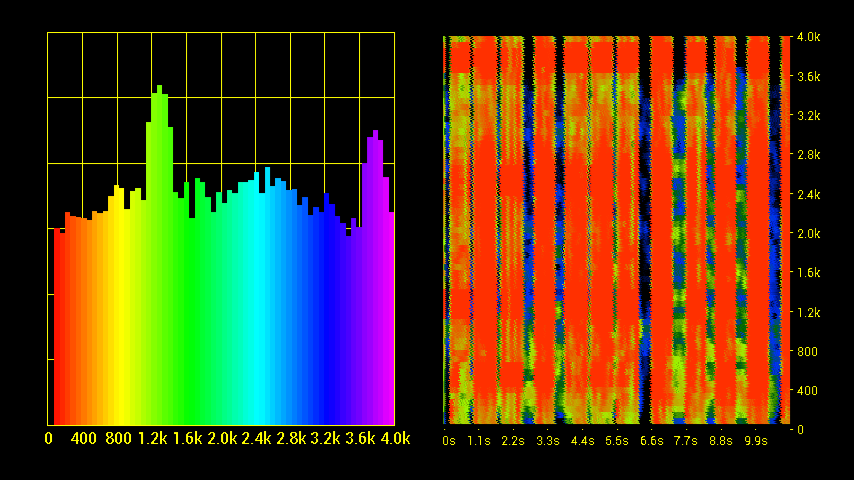Screen dimensions: 854x480
Task: Select the 2.2s time label below the spectrogram
Action: pyautogui.click(x=513, y=441)
